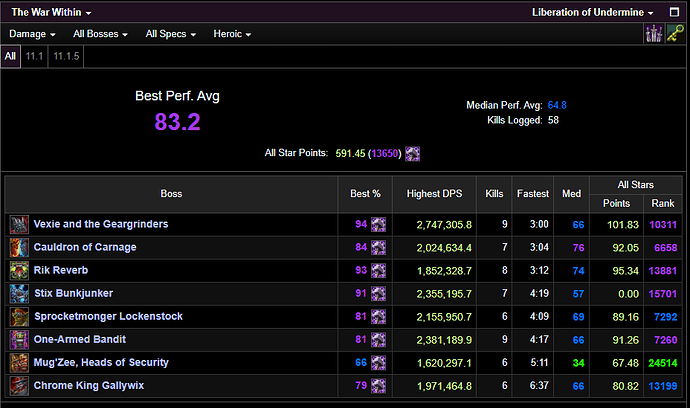Click the 4:09 fastest kill for Sprocketmonger
Image resolution: width=690 pixels, height=408 pixels.
539,316
